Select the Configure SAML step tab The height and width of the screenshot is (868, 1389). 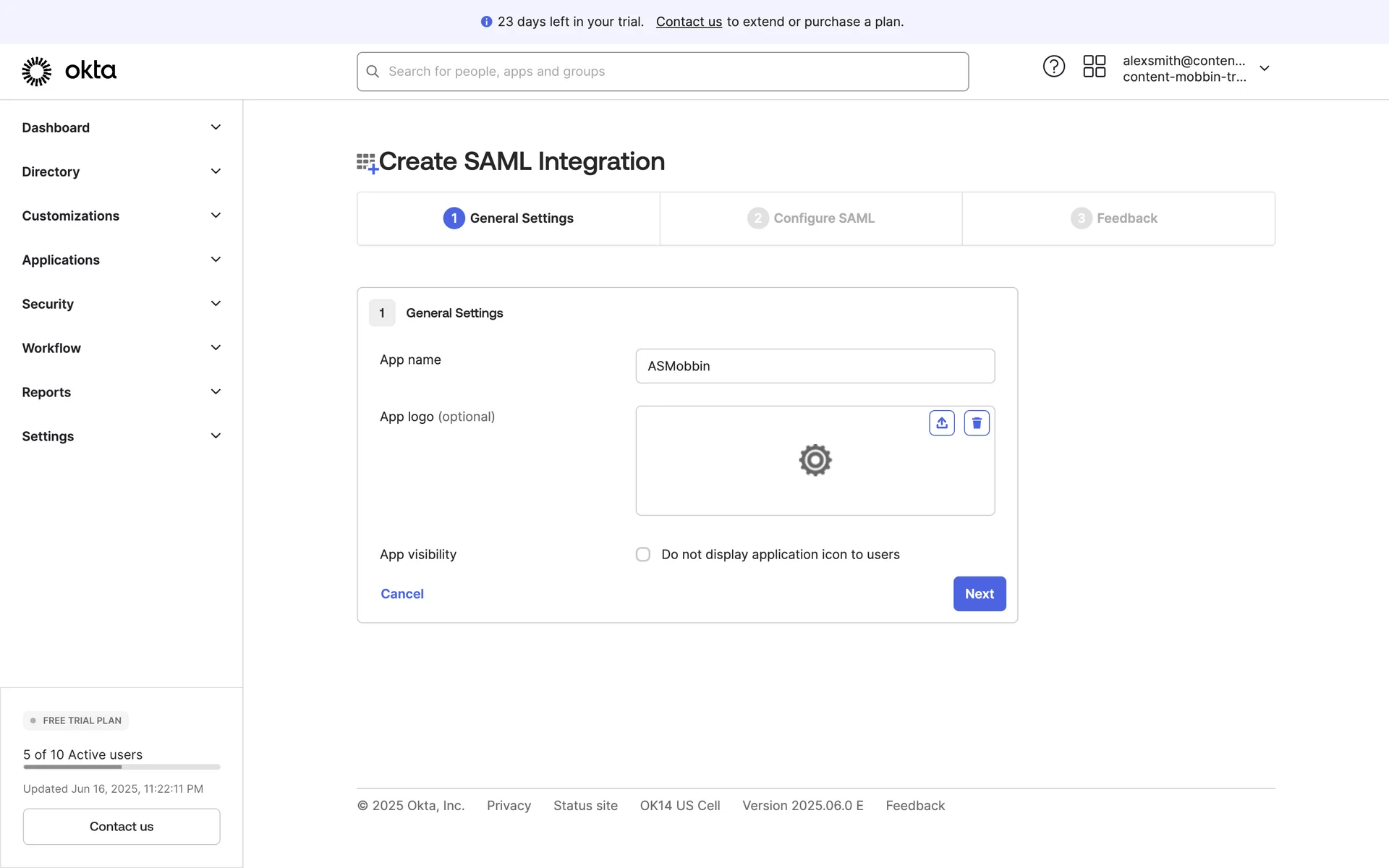[x=811, y=218]
